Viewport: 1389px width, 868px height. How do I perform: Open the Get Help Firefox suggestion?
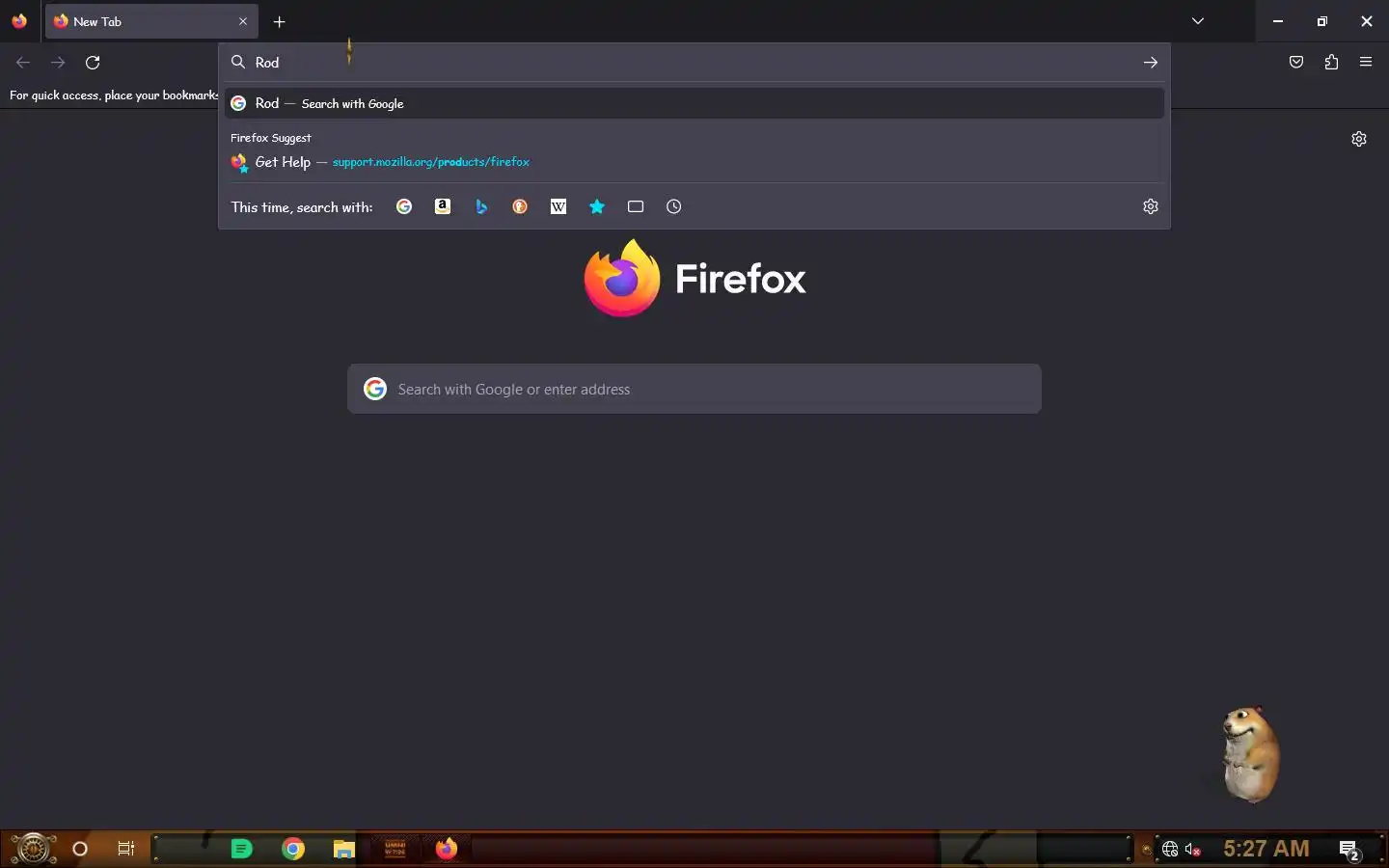(x=694, y=162)
